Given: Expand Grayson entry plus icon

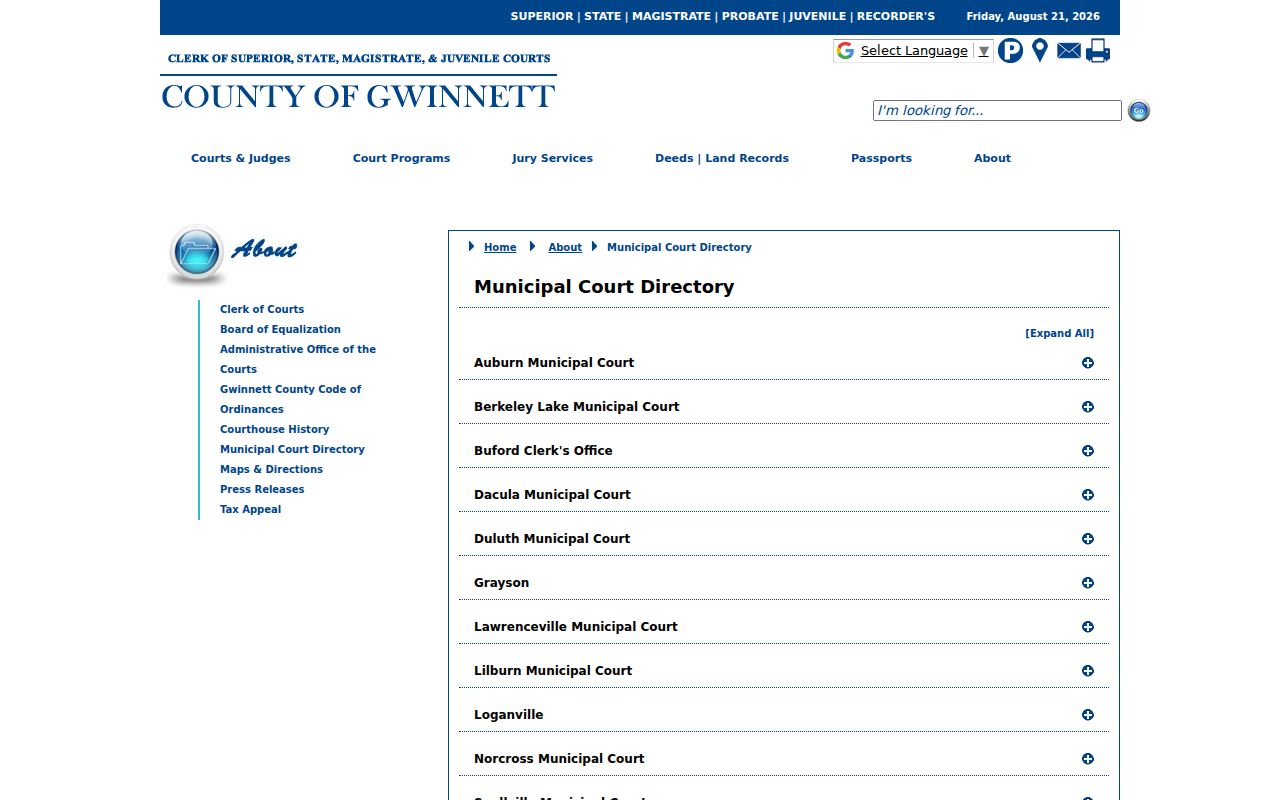Looking at the screenshot, I should tap(1088, 583).
